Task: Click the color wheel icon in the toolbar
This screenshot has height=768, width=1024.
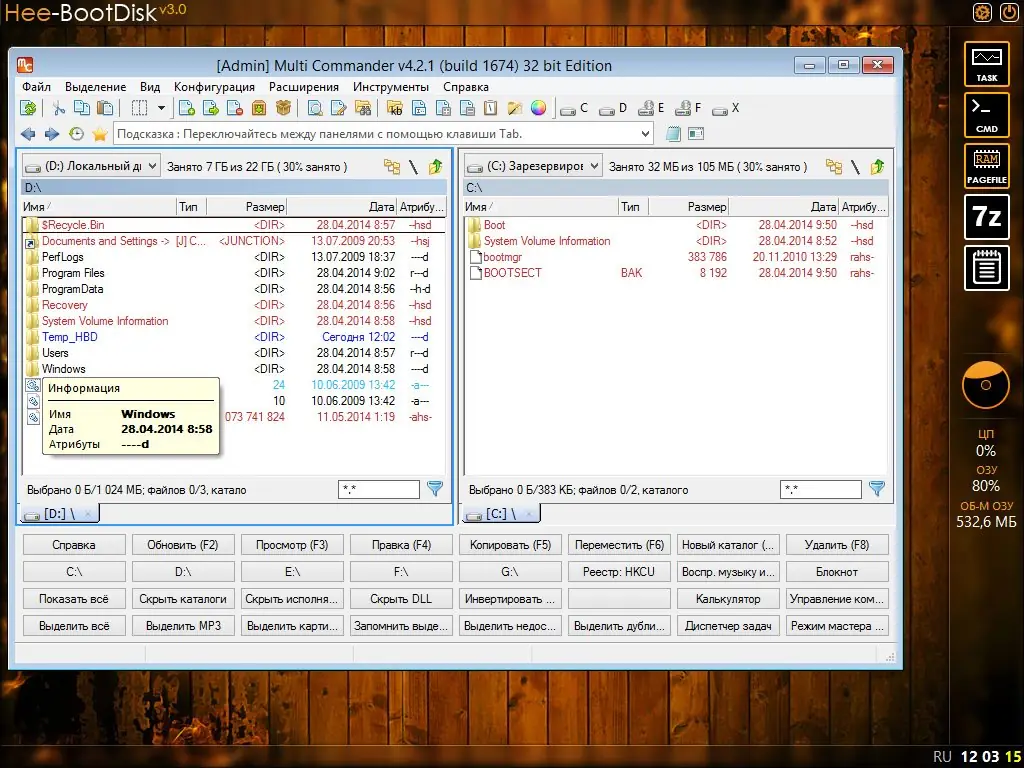Action: (537, 108)
